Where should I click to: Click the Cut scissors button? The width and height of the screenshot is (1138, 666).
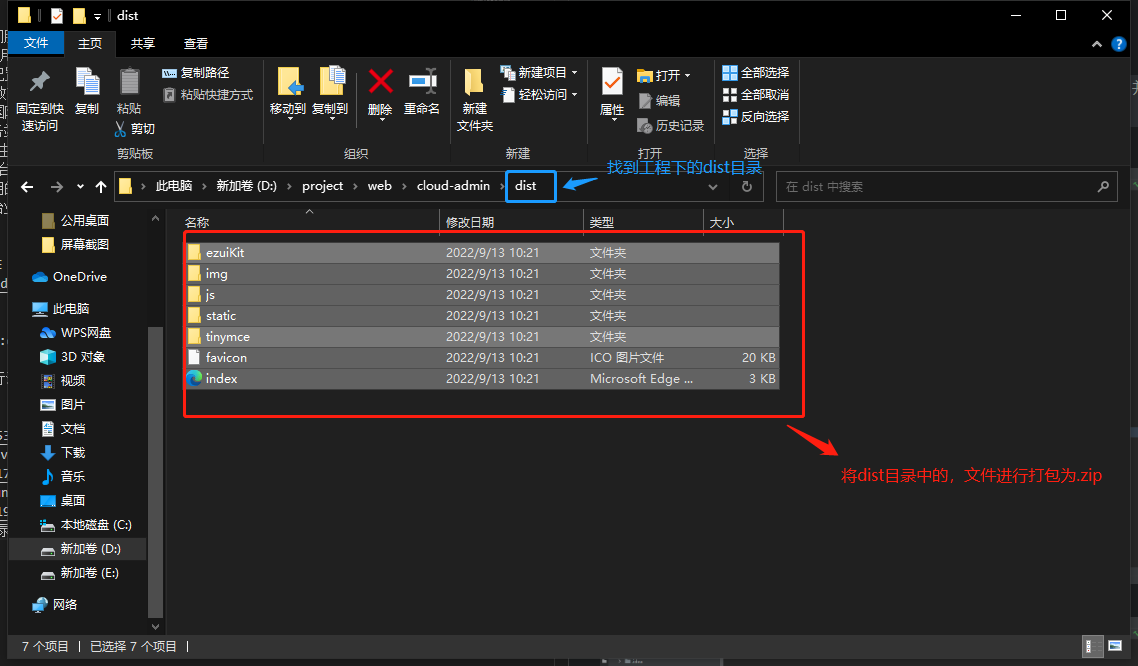point(135,128)
